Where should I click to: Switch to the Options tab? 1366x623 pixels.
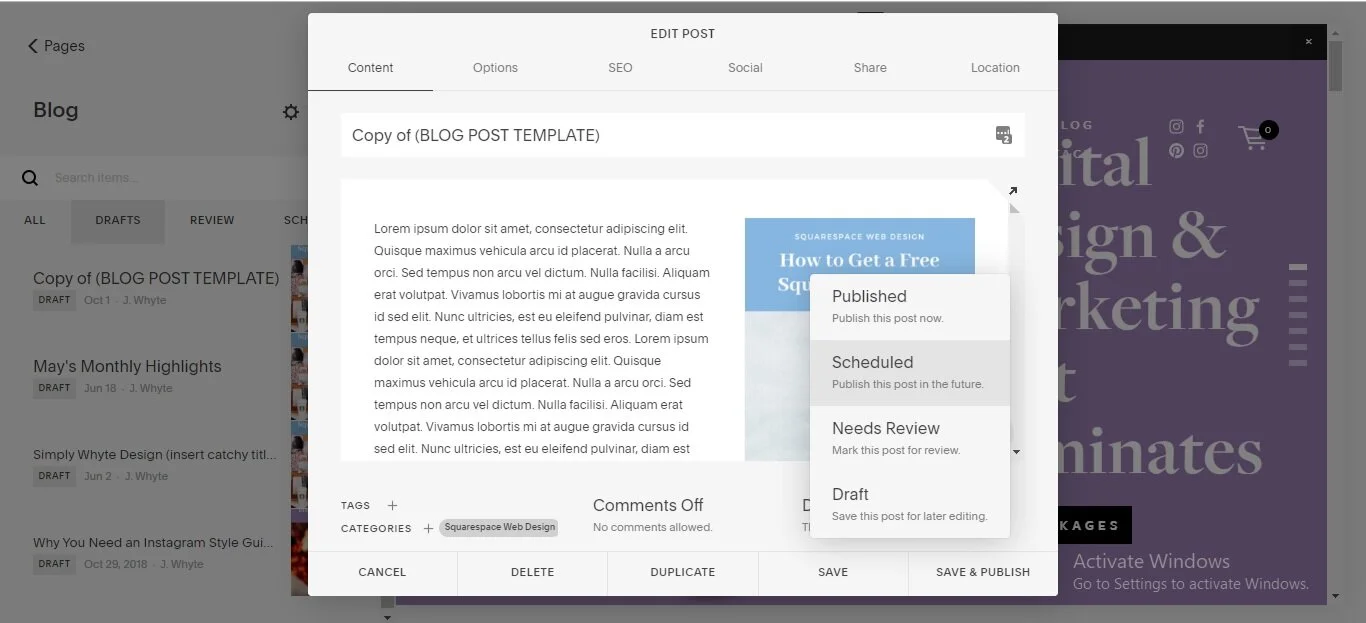[495, 68]
